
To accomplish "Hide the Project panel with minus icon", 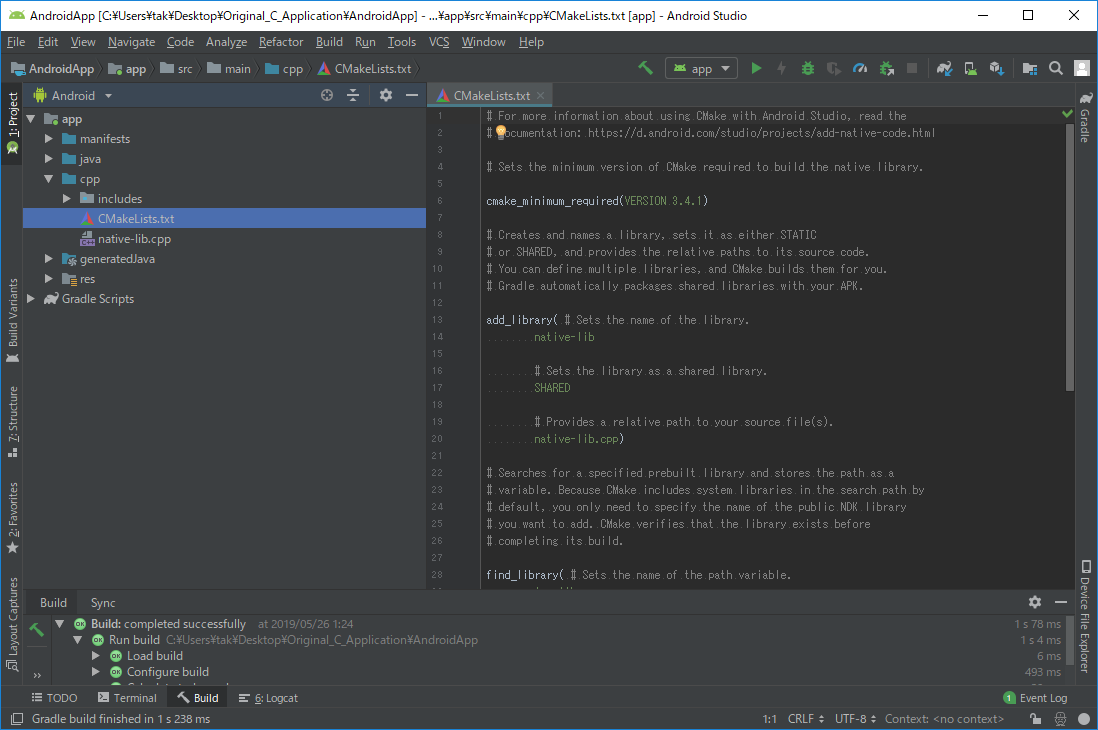I will point(412,95).
